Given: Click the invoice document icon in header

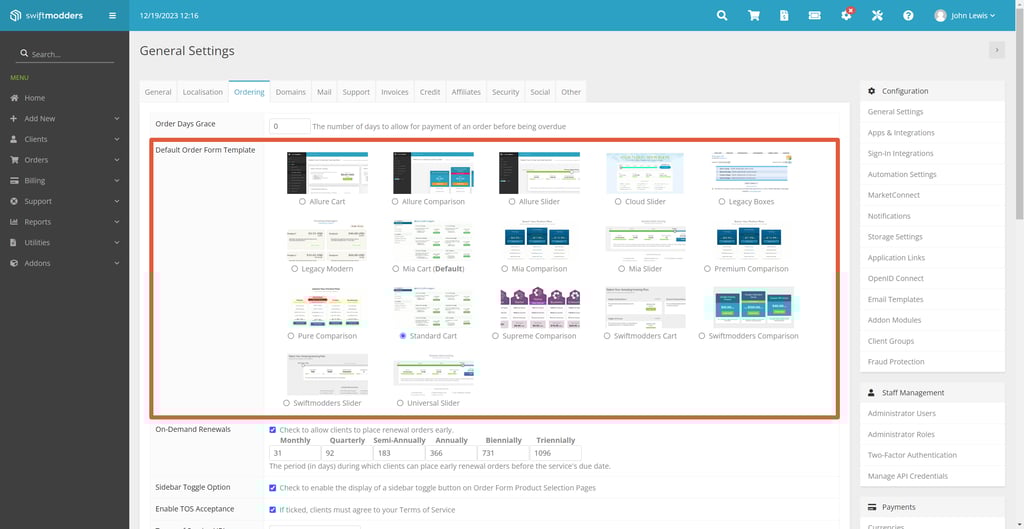Looking at the screenshot, I should pyautogui.click(x=784, y=16).
